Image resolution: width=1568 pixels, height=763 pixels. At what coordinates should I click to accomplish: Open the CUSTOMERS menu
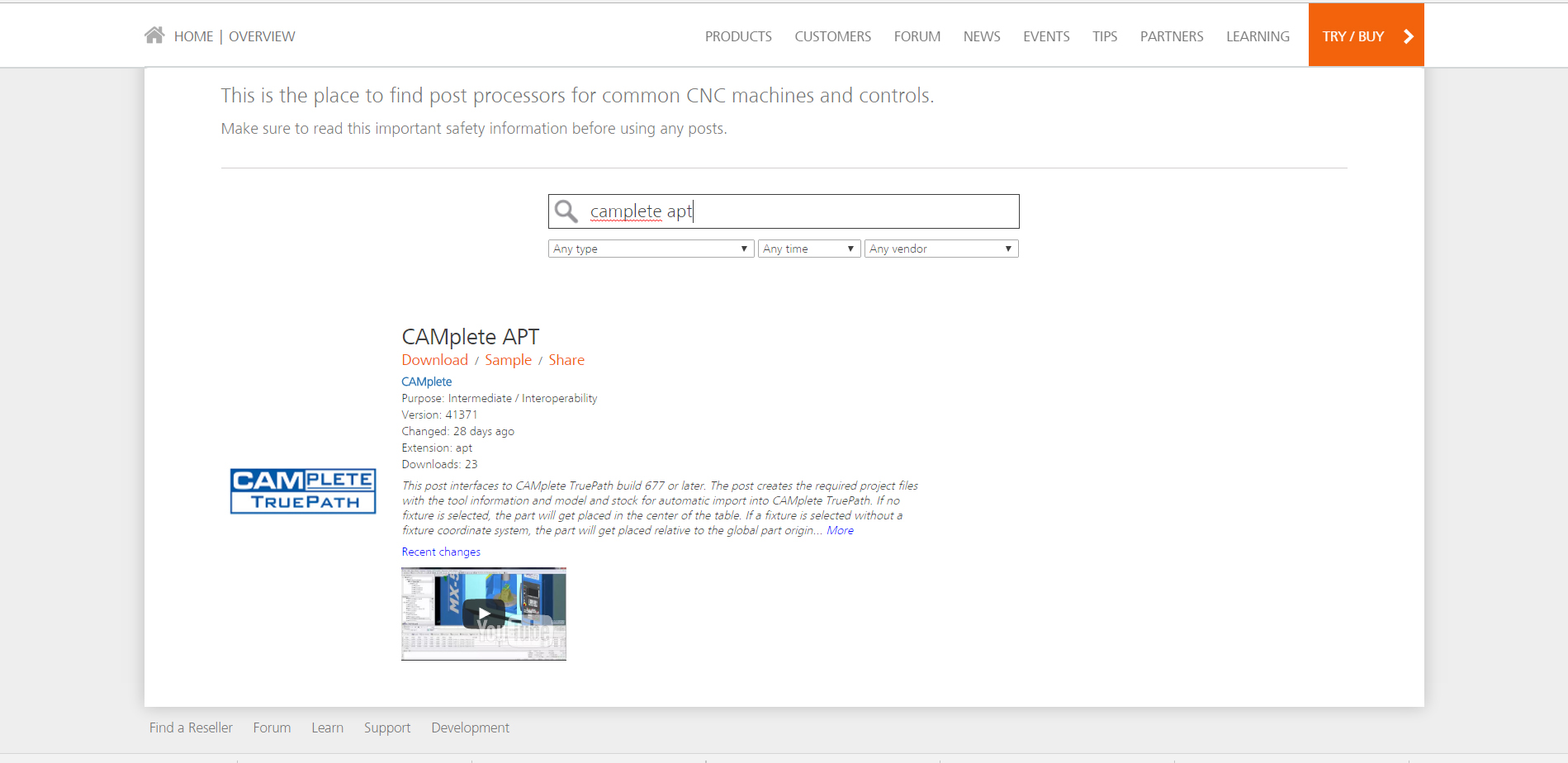(833, 36)
